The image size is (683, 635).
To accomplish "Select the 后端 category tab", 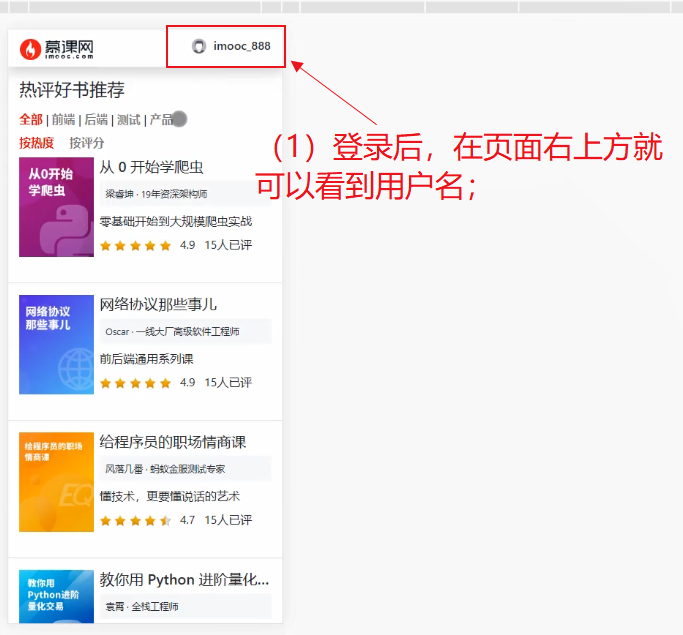I will pyautogui.click(x=96, y=119).
